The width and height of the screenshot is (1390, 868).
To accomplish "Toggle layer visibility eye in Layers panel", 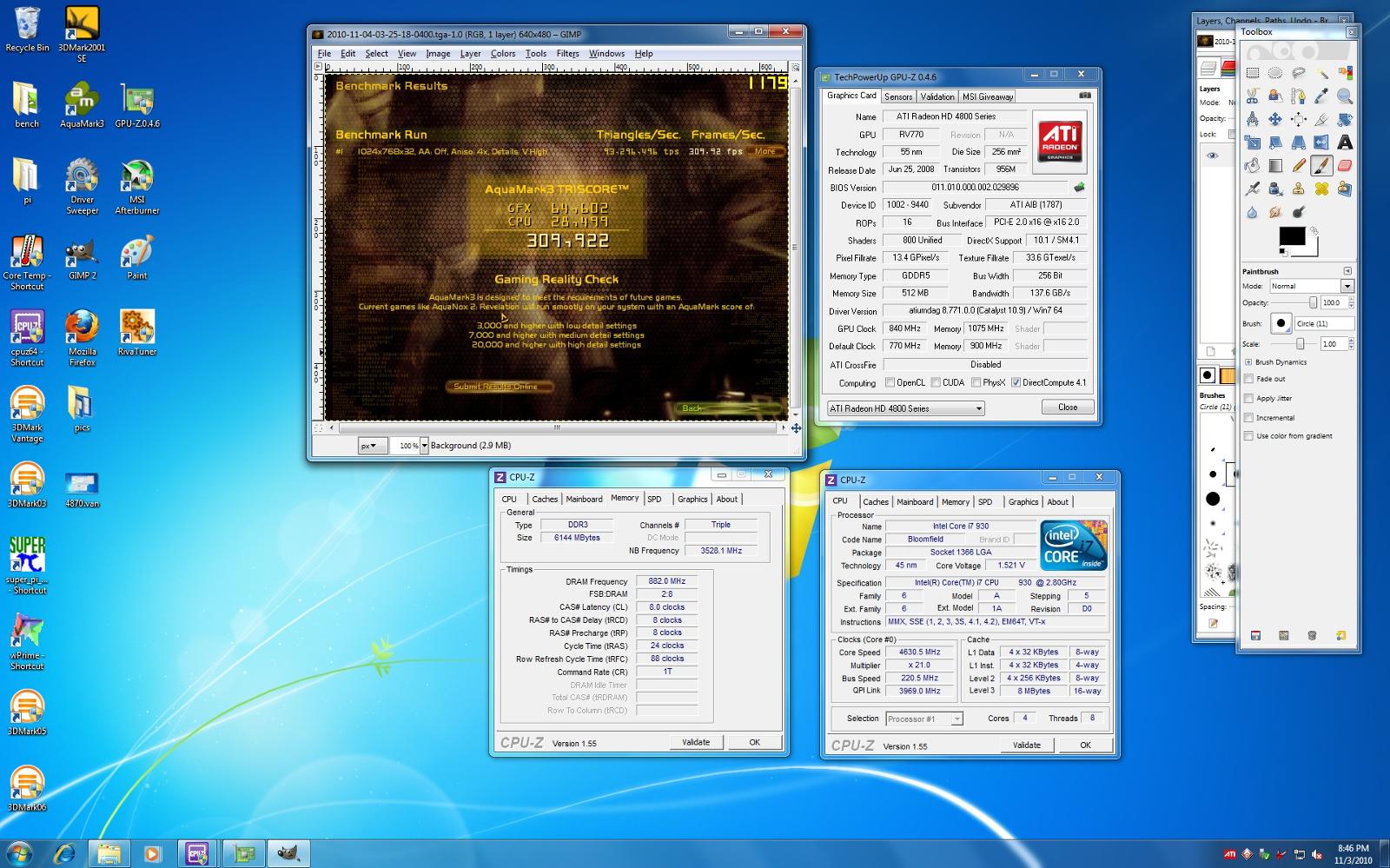I will click(x=1212, y=156).
